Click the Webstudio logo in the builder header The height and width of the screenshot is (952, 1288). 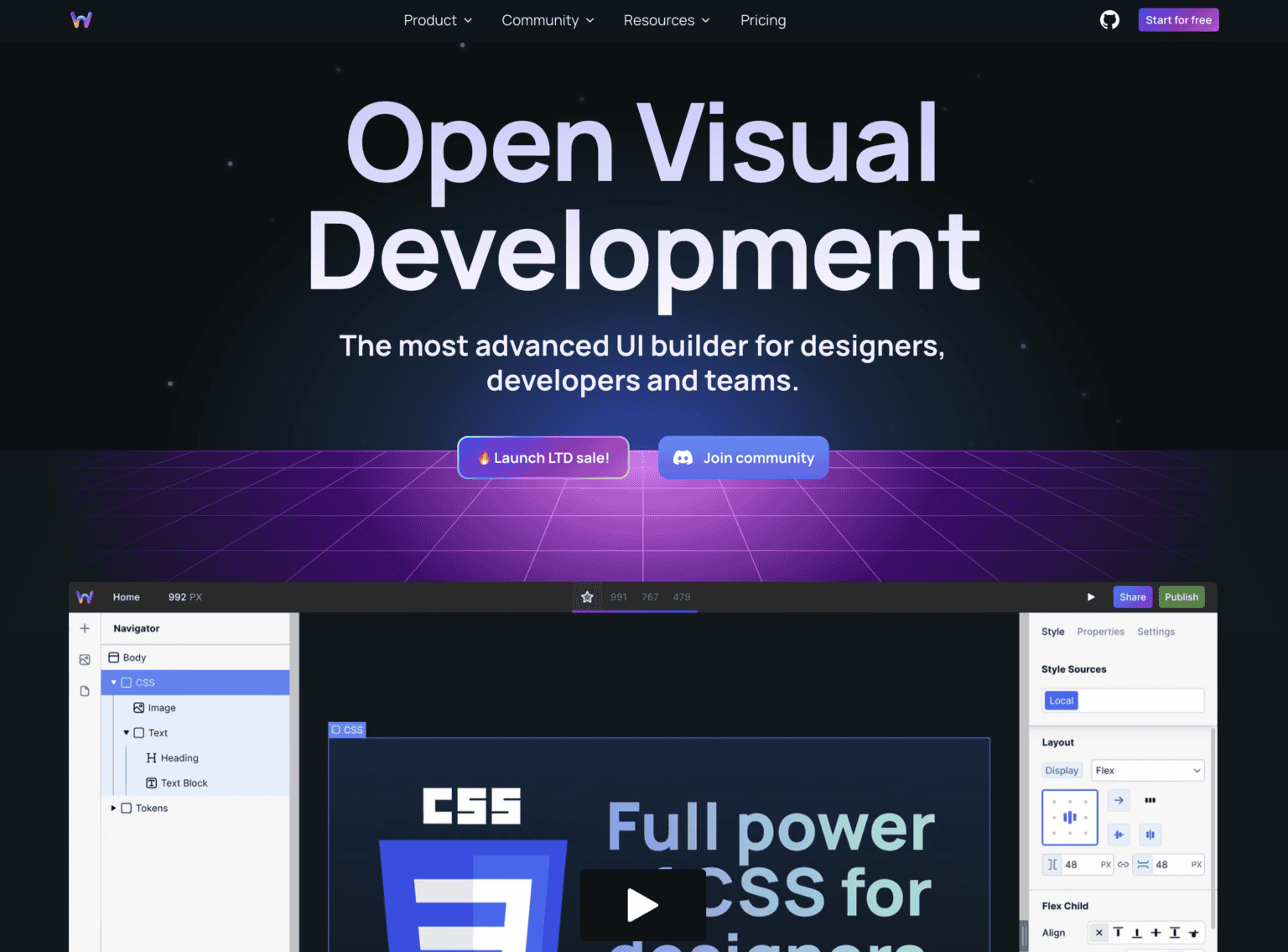tap(84, 596)
